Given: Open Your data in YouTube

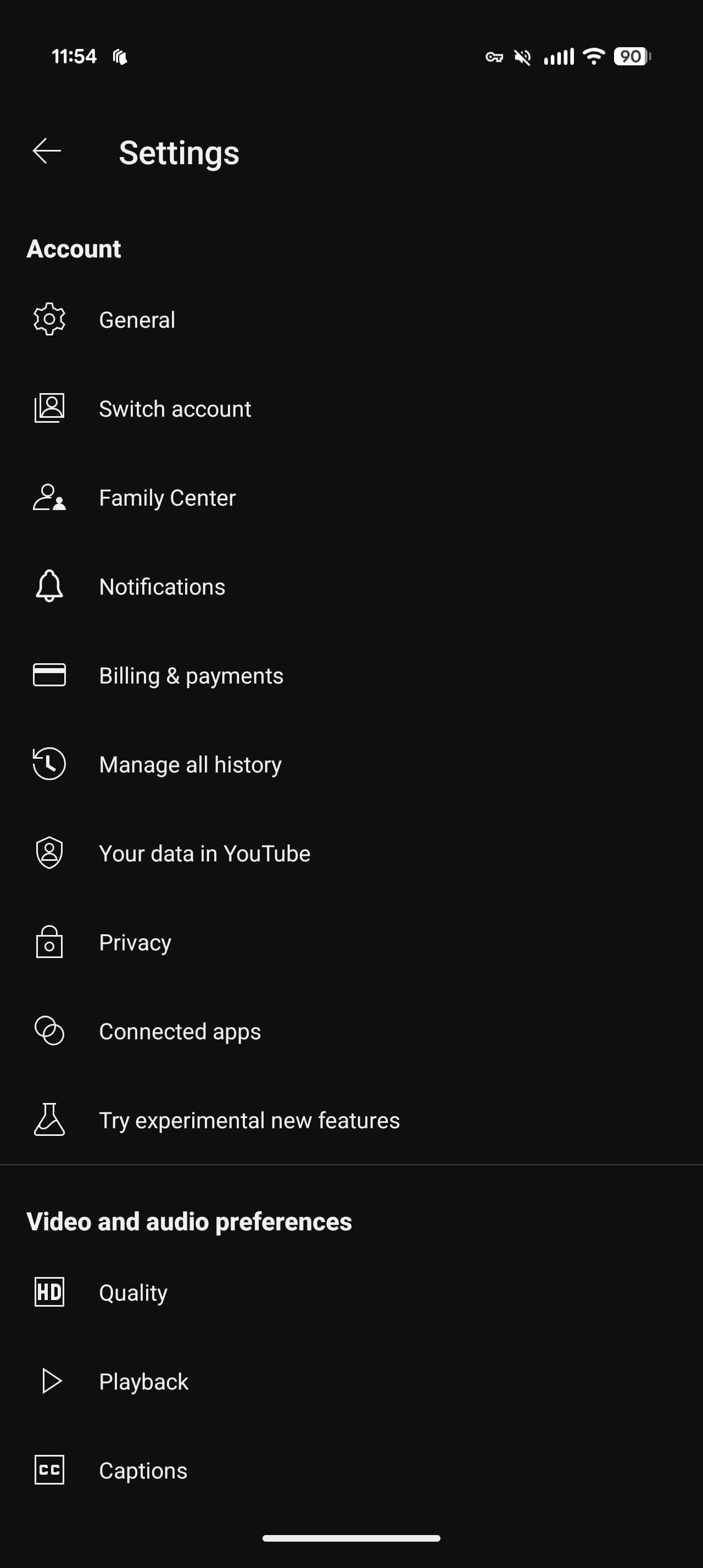Looking at the screenshot, I should (x=204, y=853).
